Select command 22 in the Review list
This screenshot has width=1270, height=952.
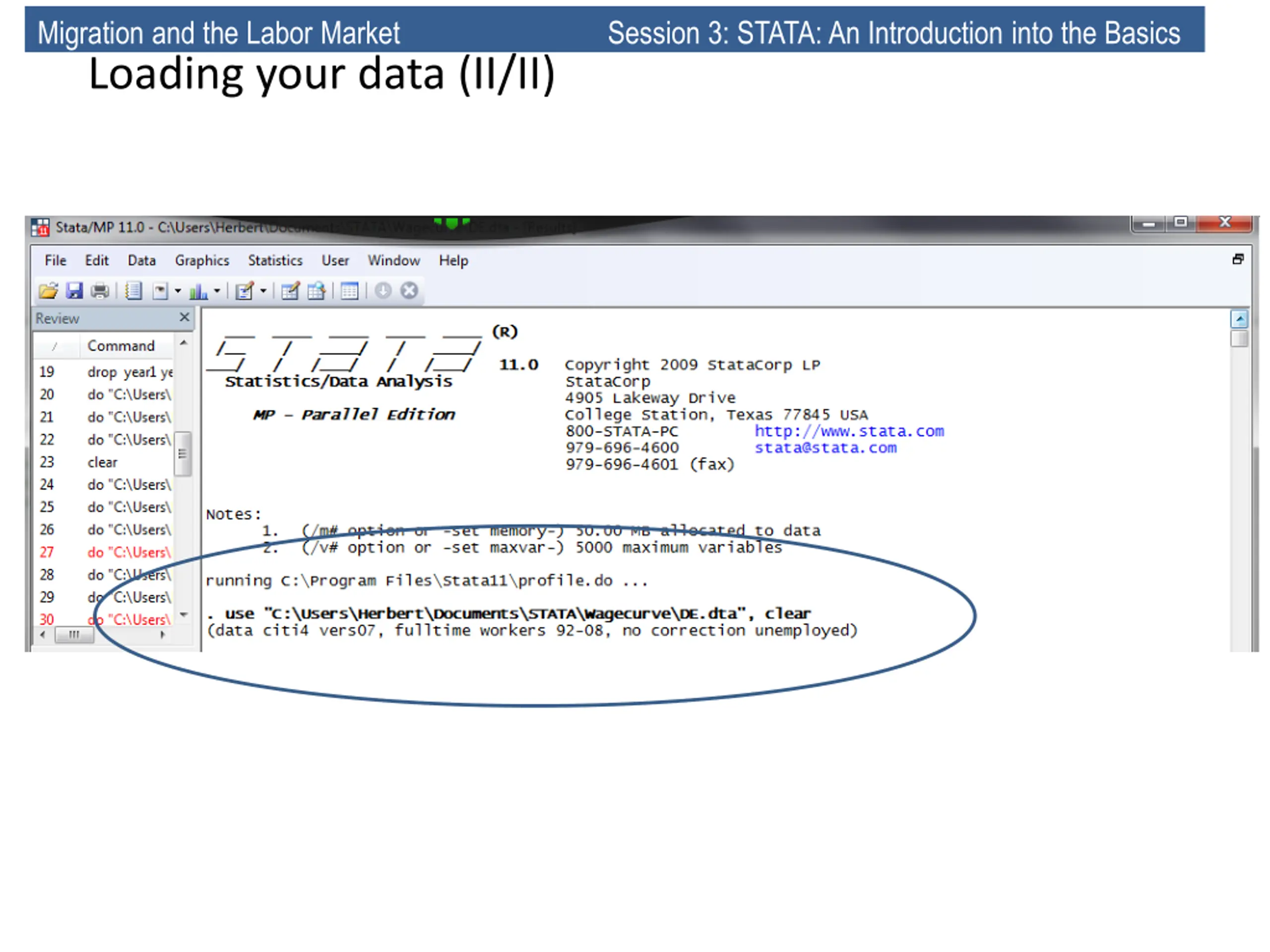pos(104,440)
